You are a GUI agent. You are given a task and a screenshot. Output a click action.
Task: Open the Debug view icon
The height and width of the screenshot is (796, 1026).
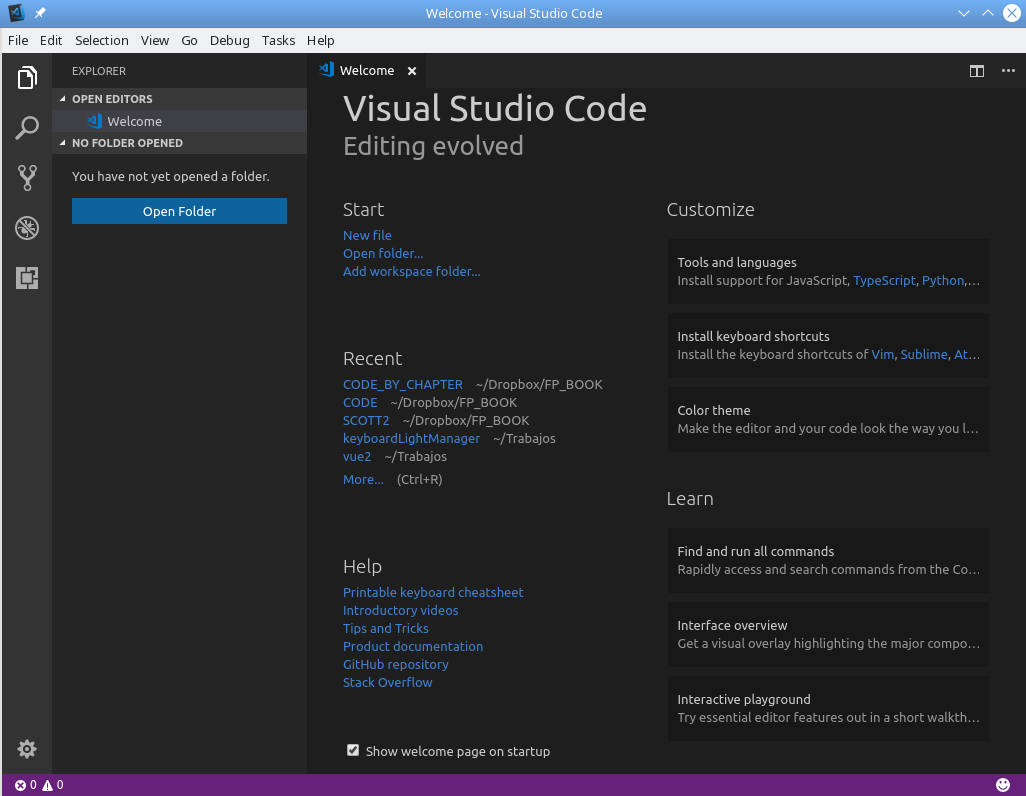click(x=27, y=228)
